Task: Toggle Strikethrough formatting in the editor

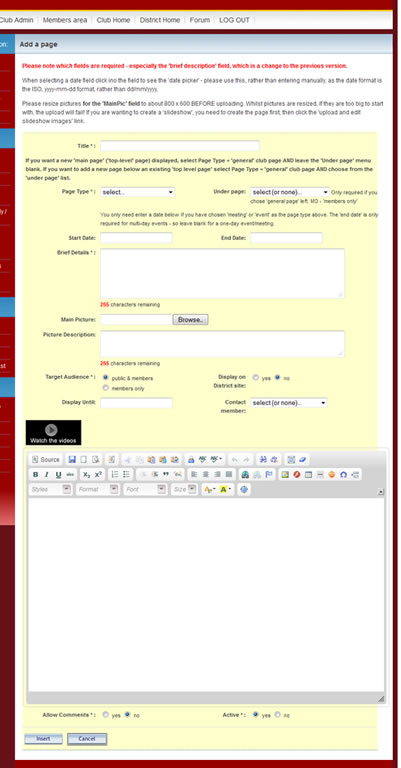Action: click(70, 475)
